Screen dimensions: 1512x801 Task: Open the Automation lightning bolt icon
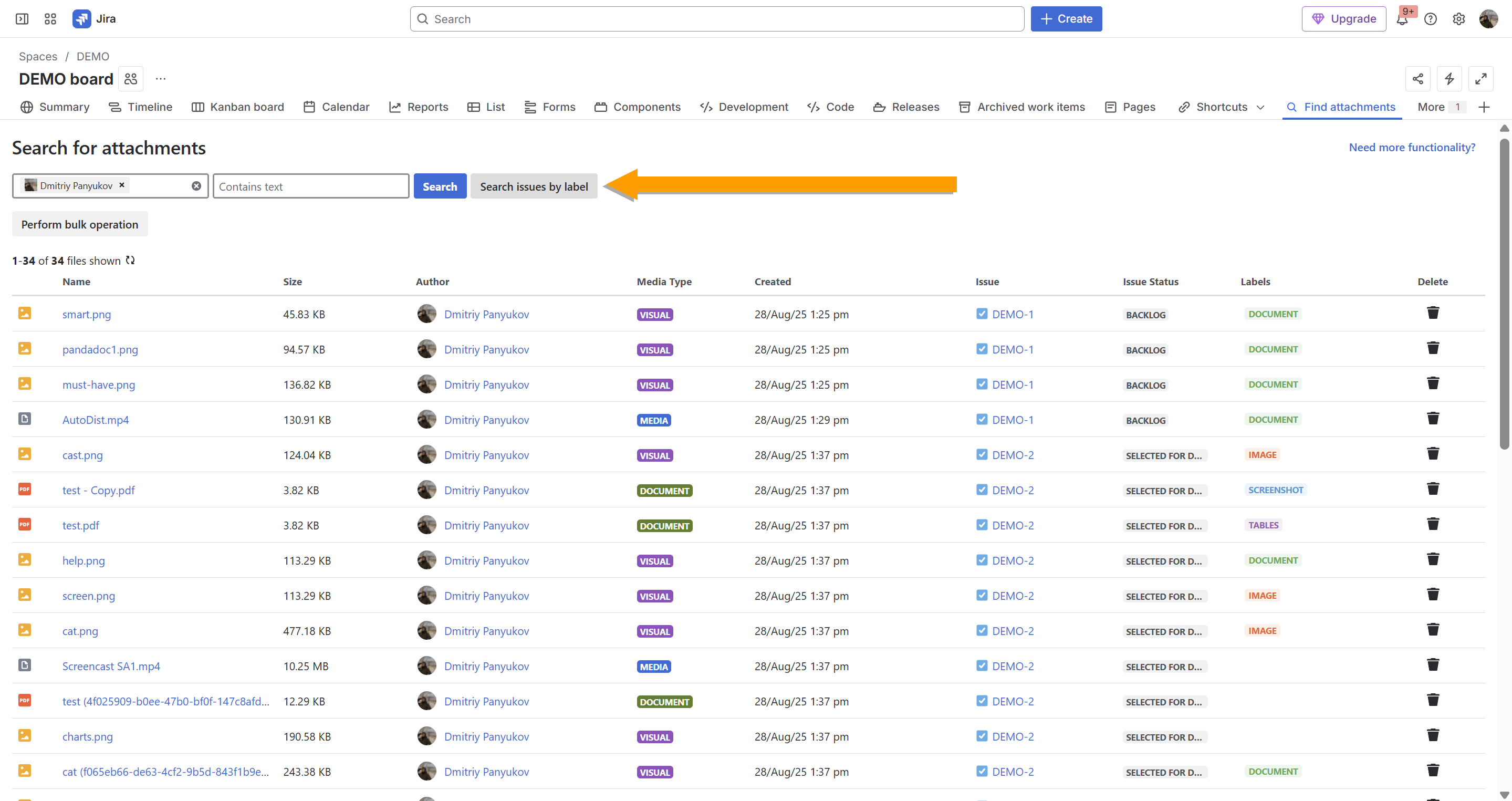[x=1448, y=79]
